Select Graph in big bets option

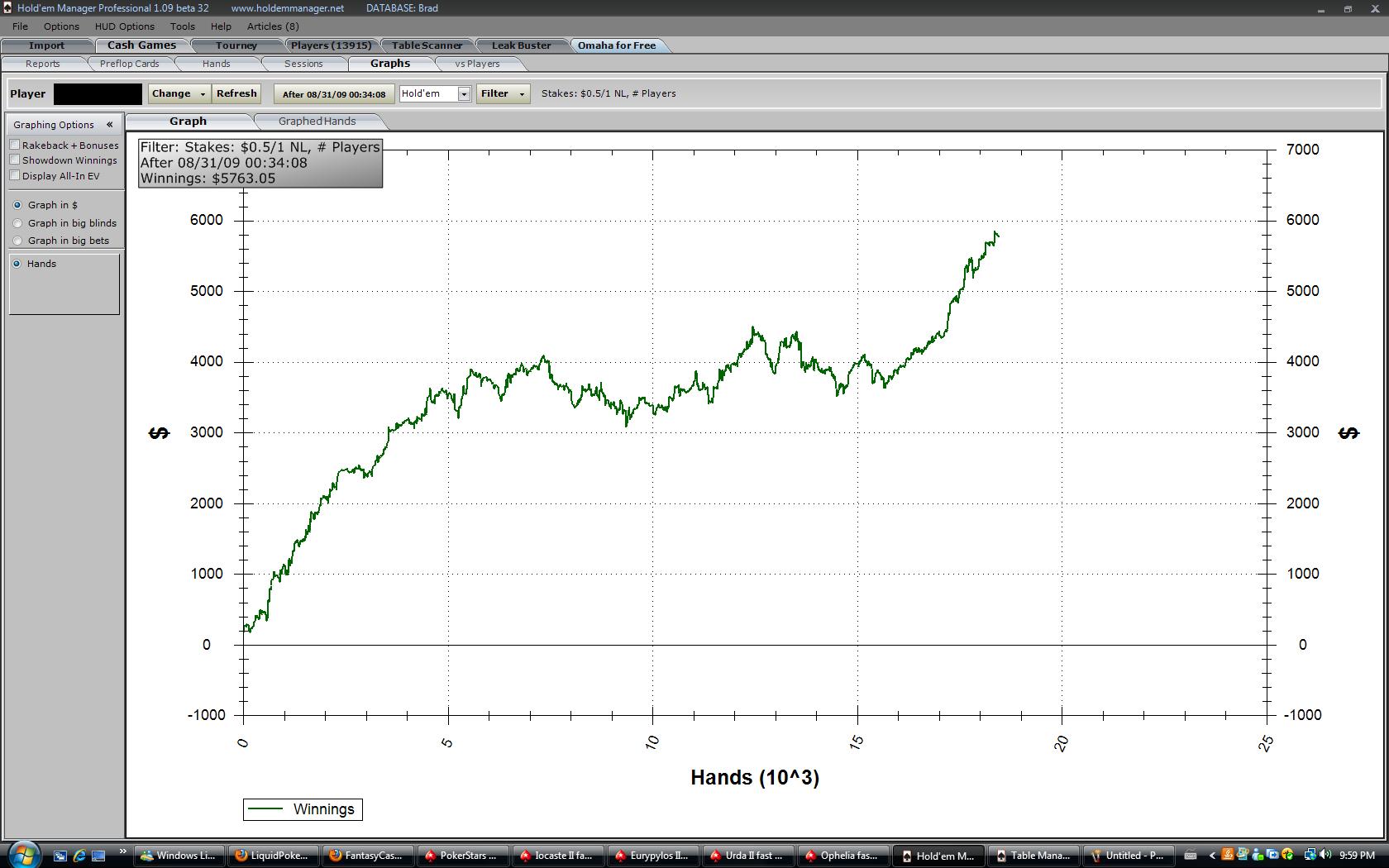(x=17, y=241)
